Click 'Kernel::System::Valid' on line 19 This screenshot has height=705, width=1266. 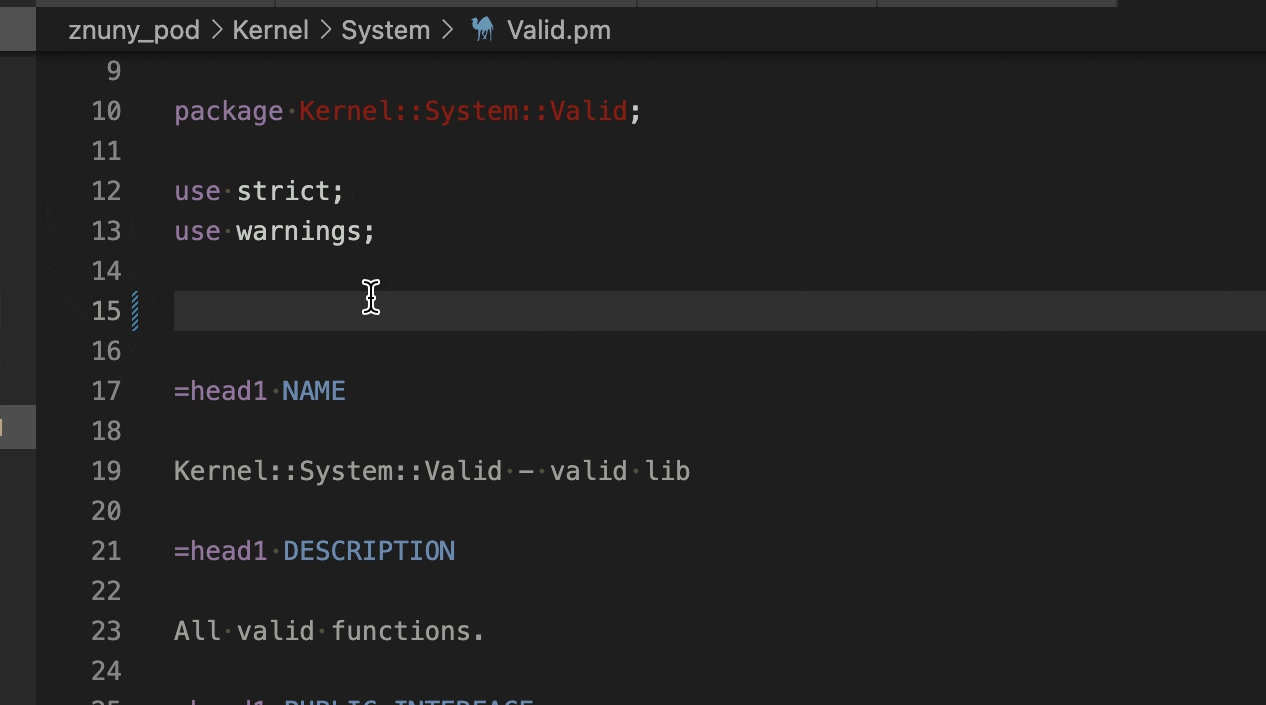[338, 471]
